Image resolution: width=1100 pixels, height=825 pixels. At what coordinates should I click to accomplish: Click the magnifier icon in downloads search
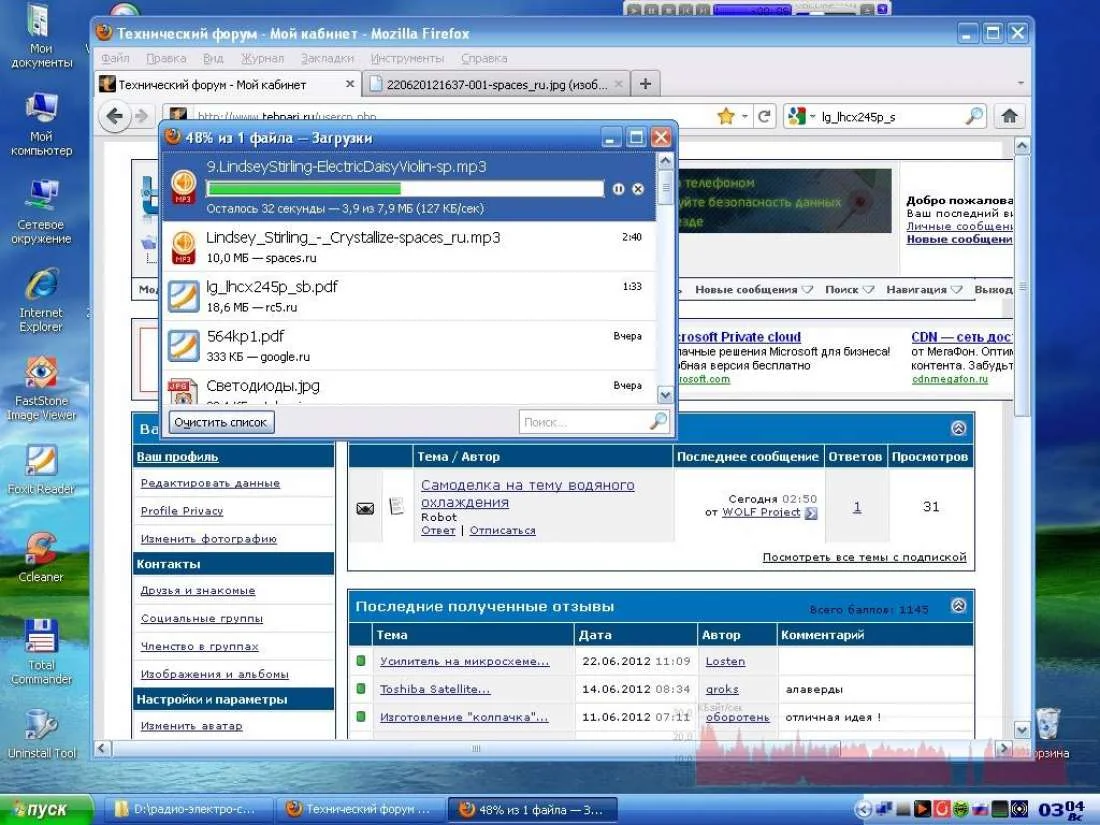pyautogui.click(x=659, y=422)
